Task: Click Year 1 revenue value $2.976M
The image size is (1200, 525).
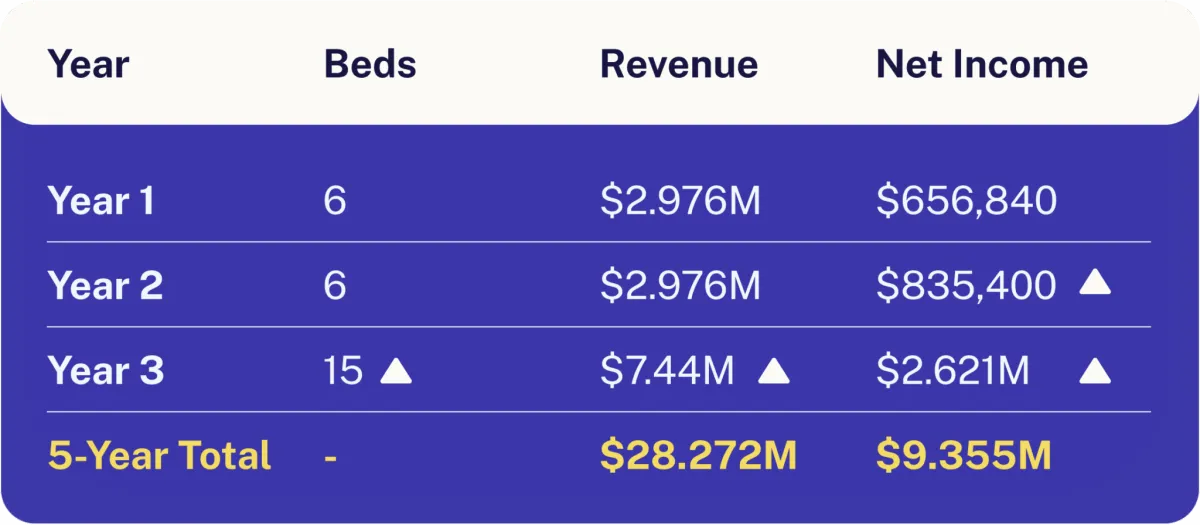Action: (680, 201)
